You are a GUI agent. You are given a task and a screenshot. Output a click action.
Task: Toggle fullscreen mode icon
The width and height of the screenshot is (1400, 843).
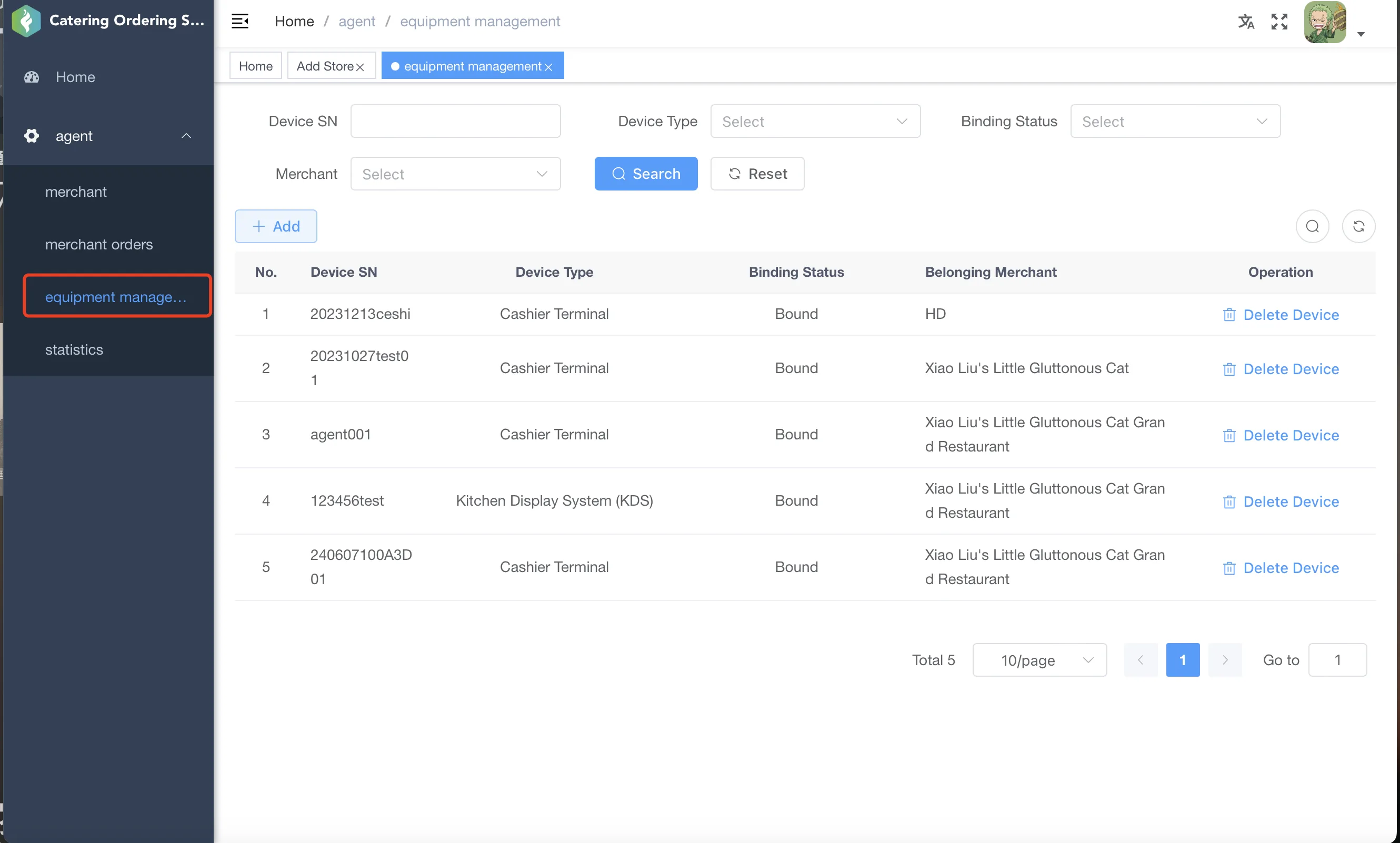1279,22
